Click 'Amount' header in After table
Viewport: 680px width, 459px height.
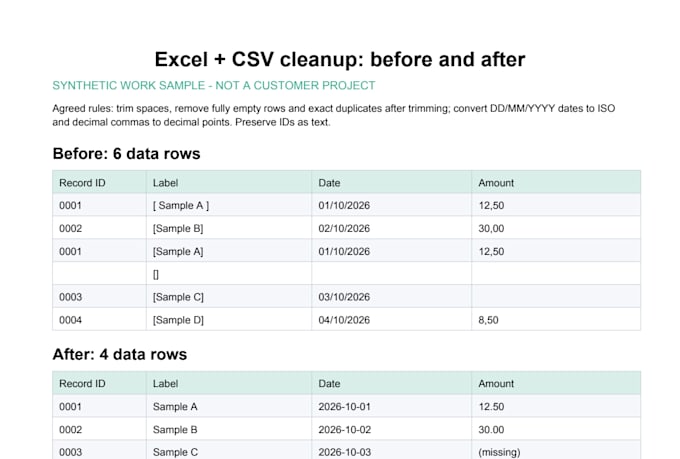[556, 384]
